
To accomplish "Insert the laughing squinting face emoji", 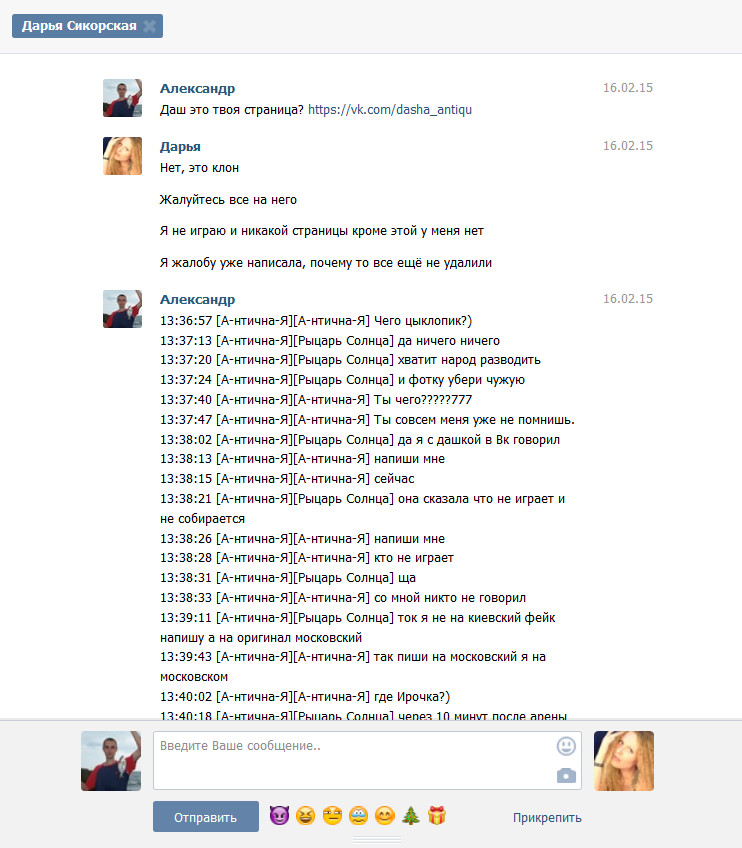I will click(x=306, y=815).
